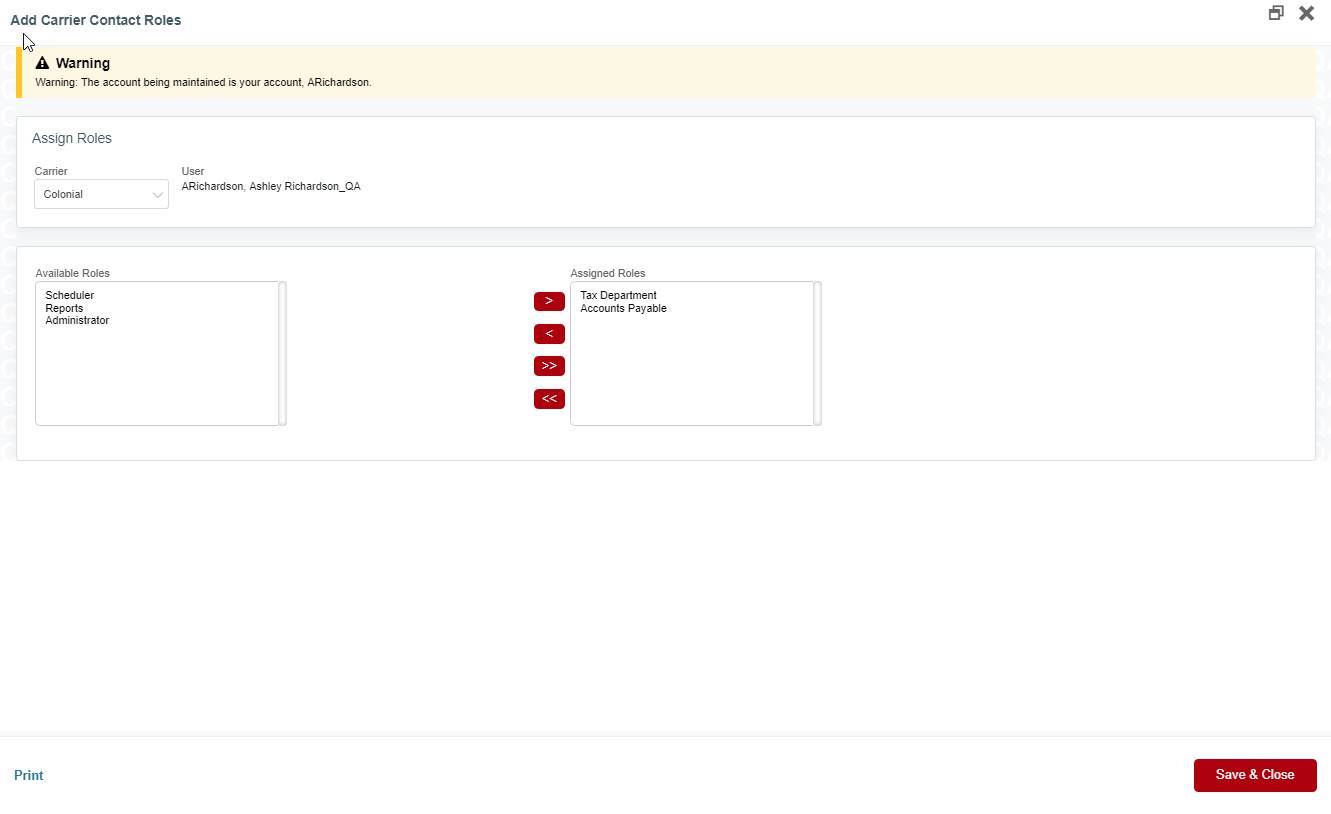This screenshot has width=1331, height=814.
Task: Click the double-right arrow to assign all roles
Action: click(548, 366)
